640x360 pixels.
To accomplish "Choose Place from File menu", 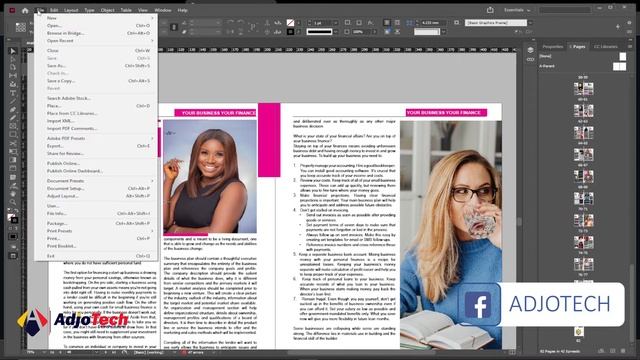I will 96,106.
